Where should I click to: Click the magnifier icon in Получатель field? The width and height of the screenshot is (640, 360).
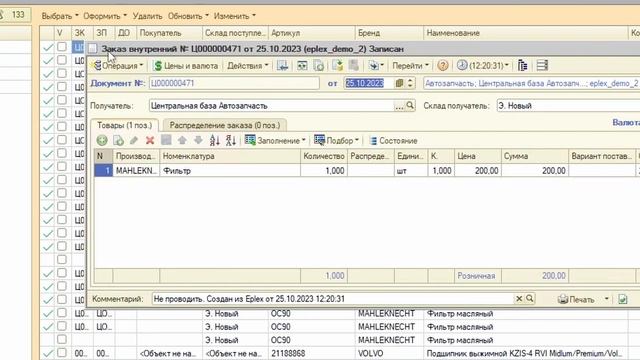point(410,106)
